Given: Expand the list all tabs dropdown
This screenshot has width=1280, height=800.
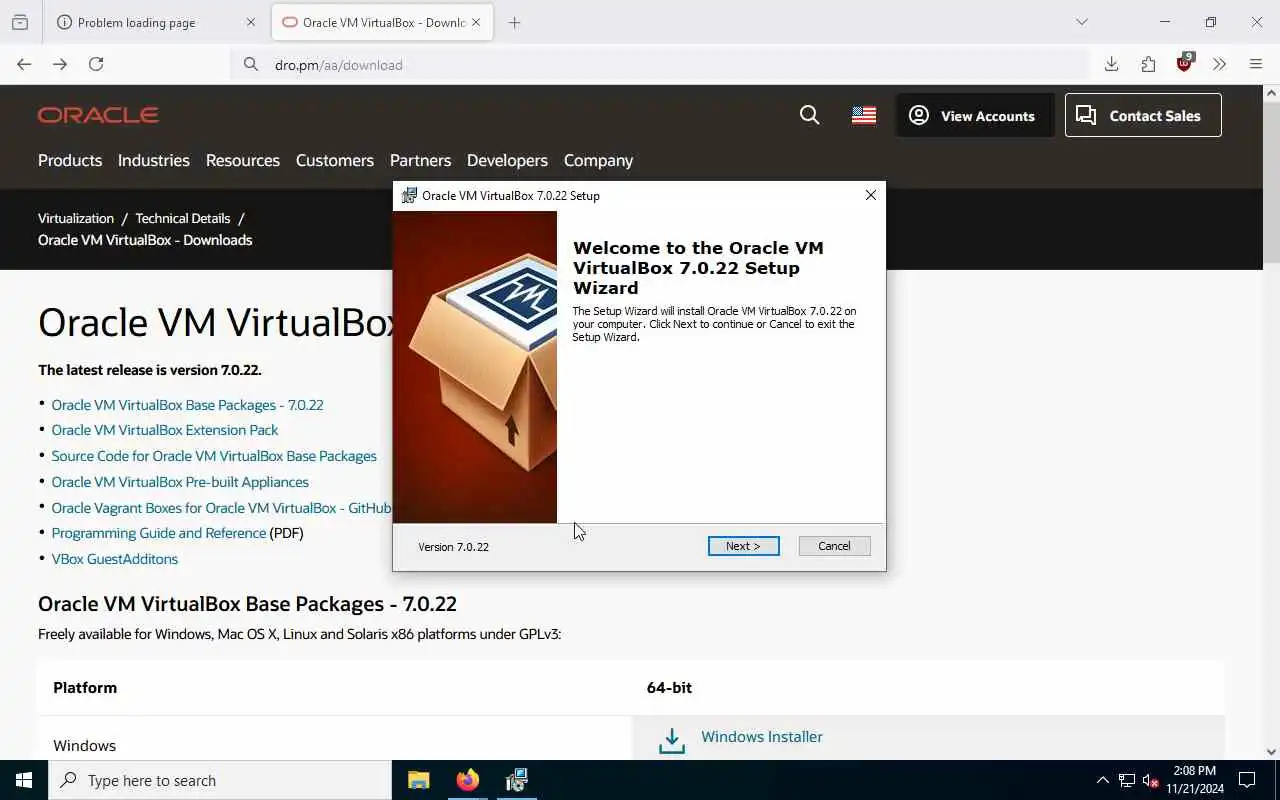Looking at the screenshot, I should coord(1081,22).
